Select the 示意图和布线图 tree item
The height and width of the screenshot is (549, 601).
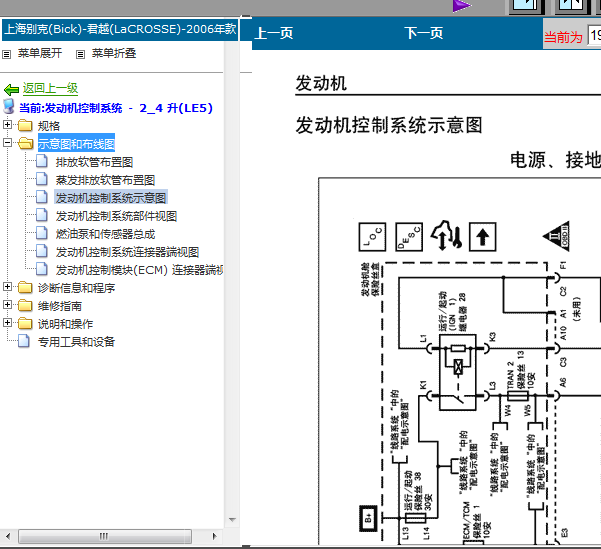coord(76,143)
